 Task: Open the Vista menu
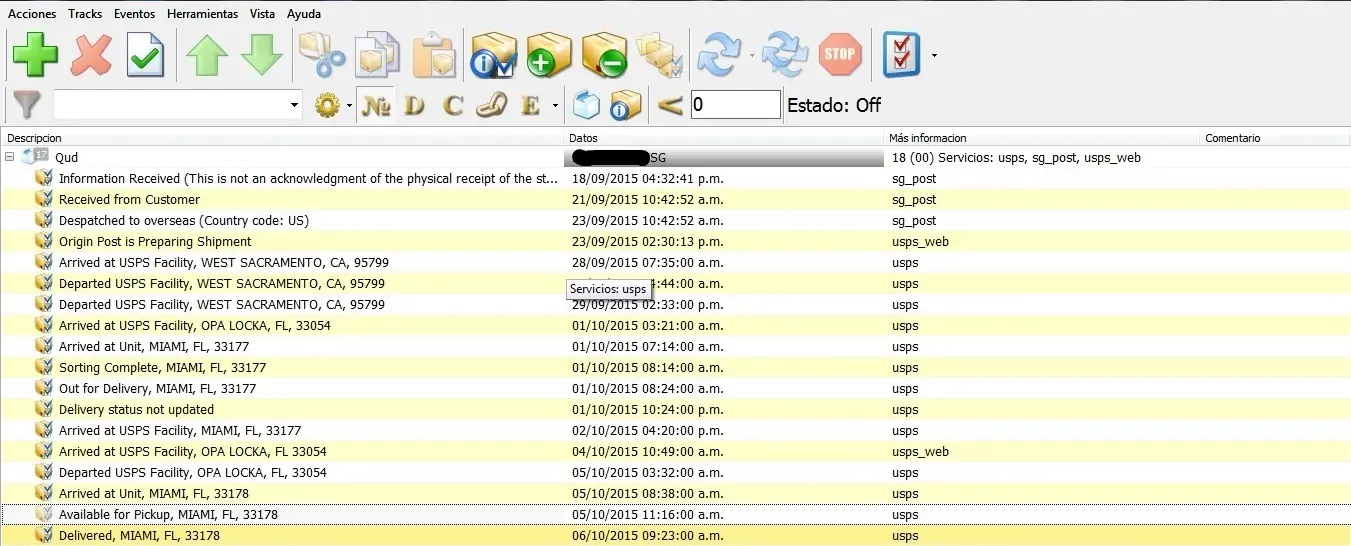click(263, 14)
